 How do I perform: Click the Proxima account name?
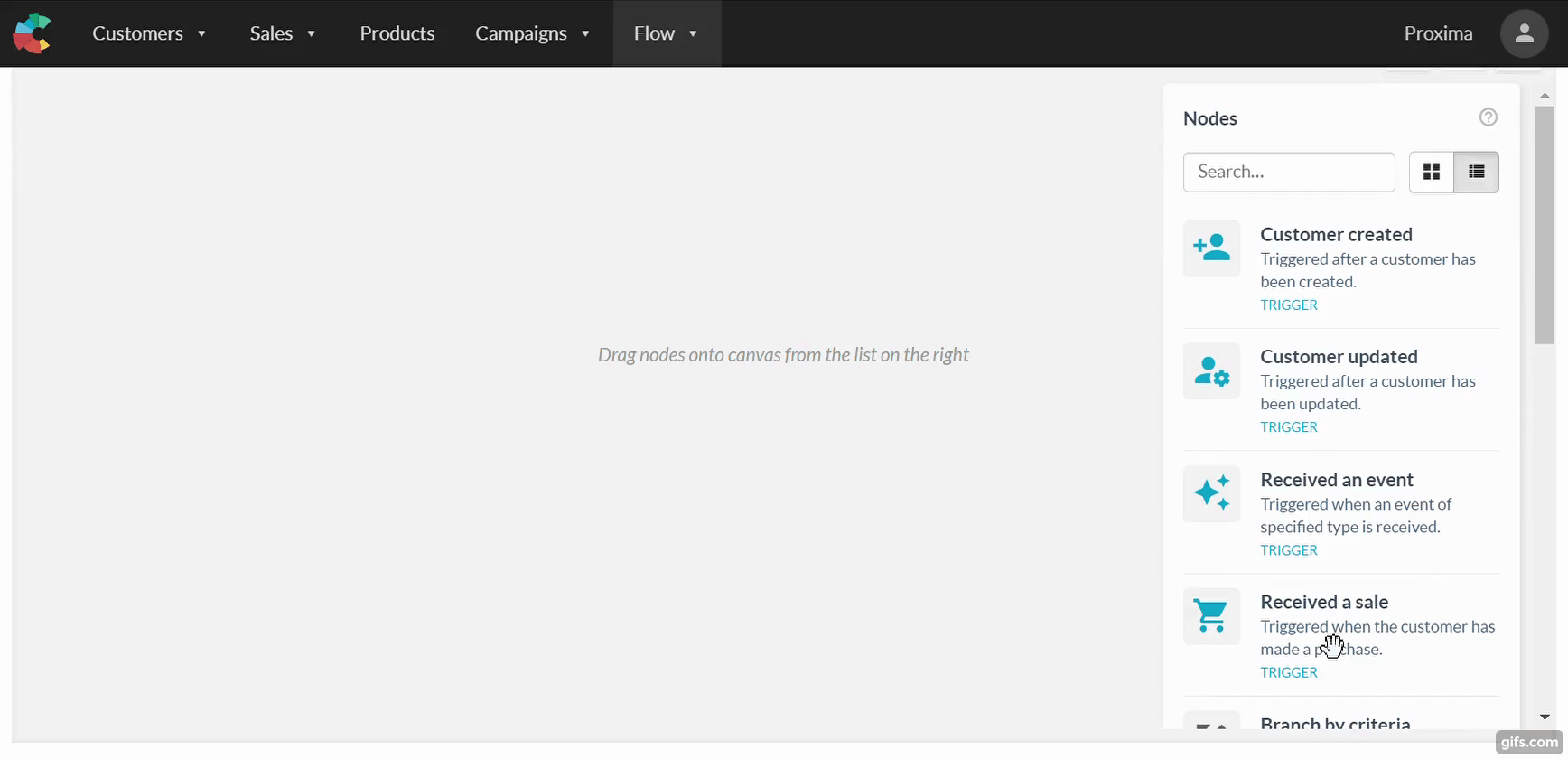click(x=1438, y=33)
